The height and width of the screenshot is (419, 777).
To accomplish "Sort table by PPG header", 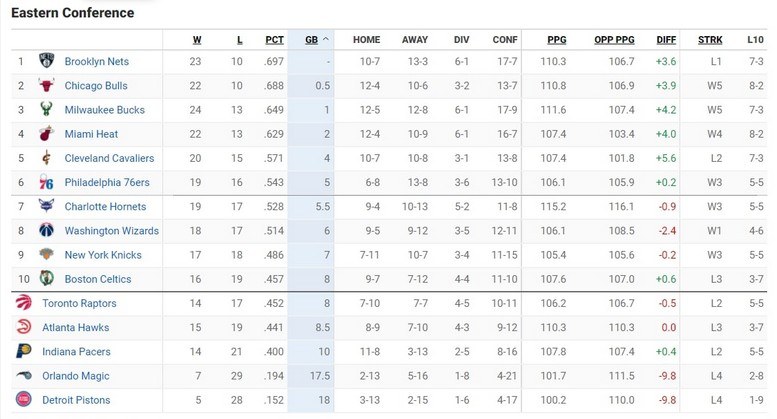I will coord(556,40).
